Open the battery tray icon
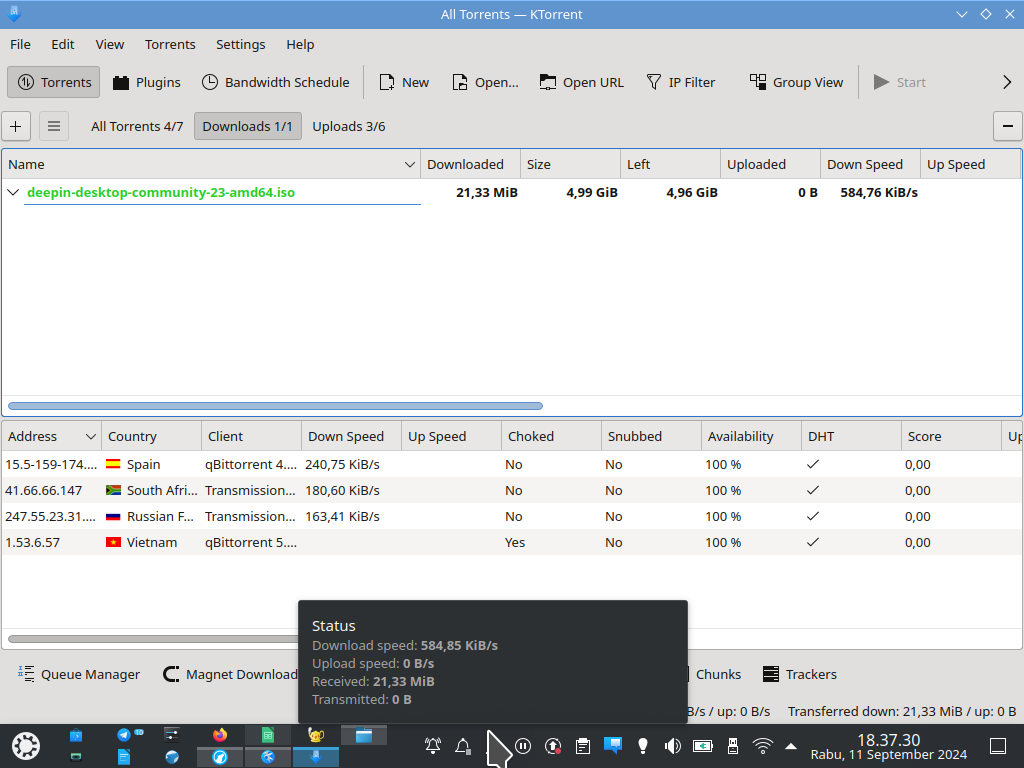 703,745
